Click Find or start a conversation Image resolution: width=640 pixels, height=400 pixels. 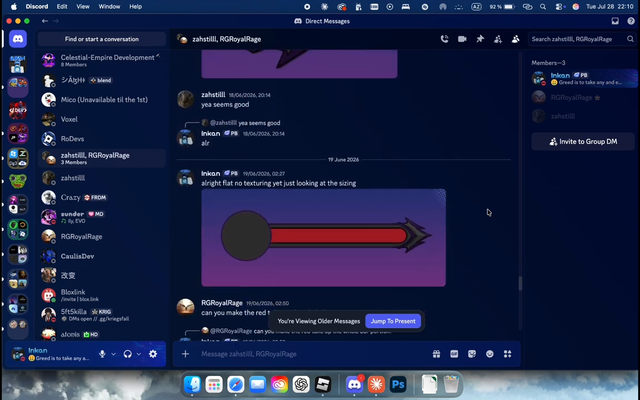(x=102, y=39)
